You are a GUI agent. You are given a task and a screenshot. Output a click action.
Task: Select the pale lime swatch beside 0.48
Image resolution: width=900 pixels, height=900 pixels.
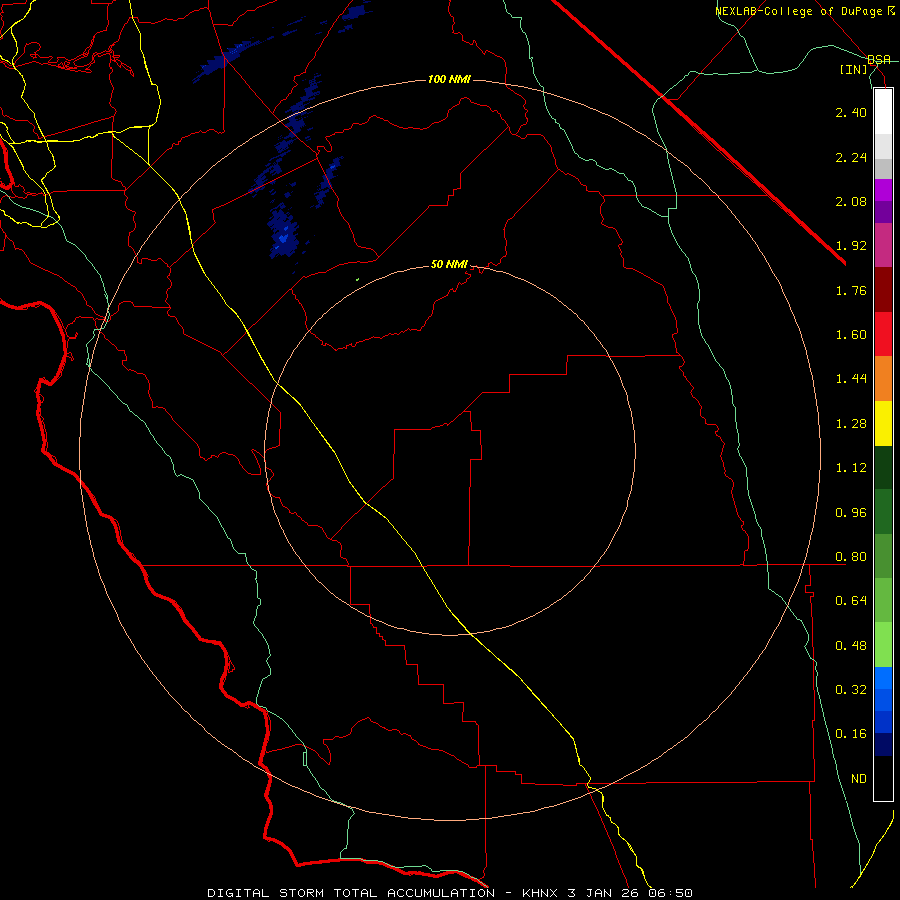click(x=883, y=645)
